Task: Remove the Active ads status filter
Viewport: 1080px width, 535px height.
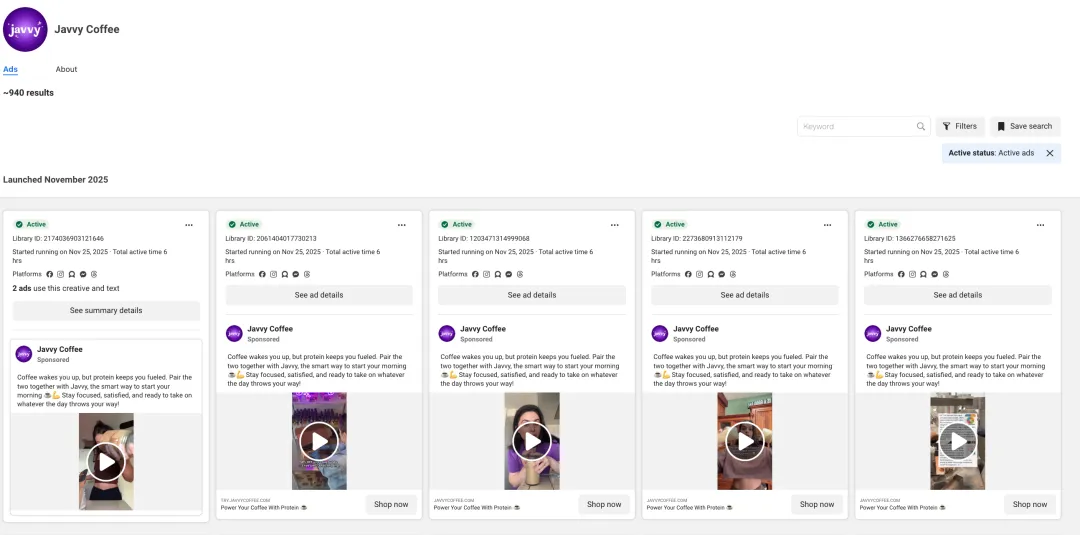Action: (1049, 153)
